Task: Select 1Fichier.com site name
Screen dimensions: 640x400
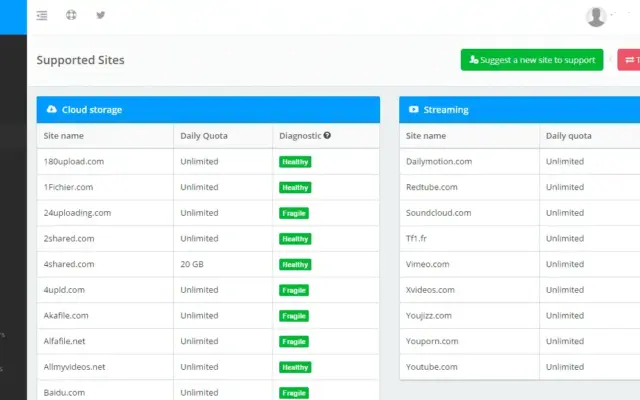Action: tap(69, 187)
